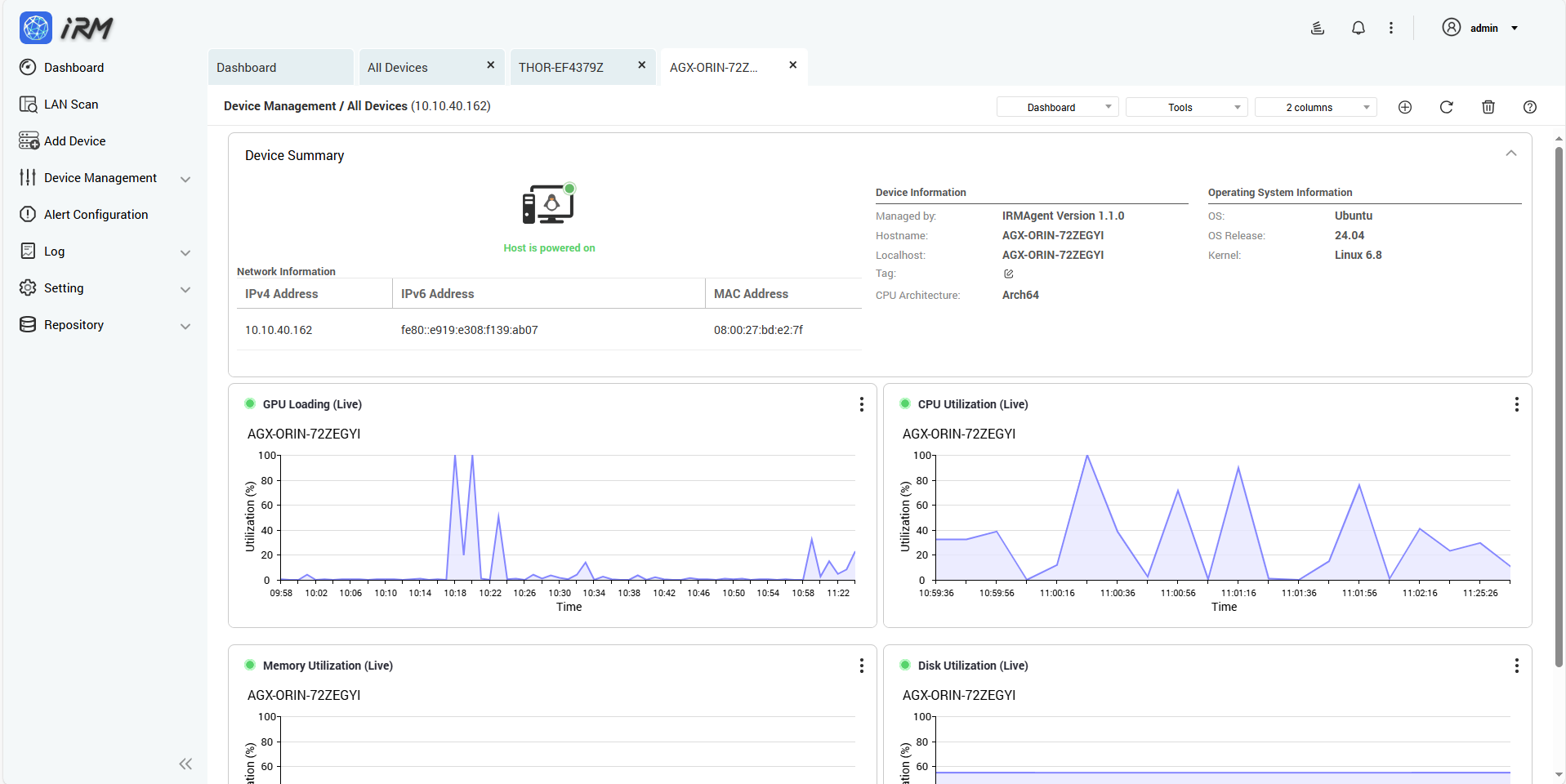Click the All Devices breadcrumb
This screenshot has width=1566, height=784.
[377, 106]
